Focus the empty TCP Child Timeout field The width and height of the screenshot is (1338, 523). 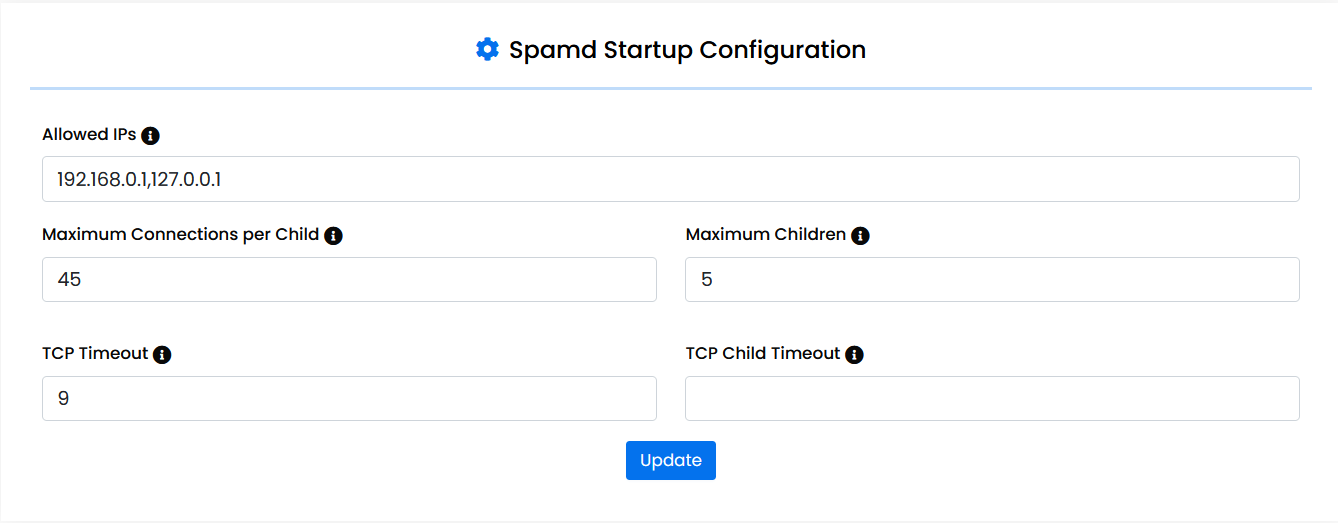tap(991, 398)
